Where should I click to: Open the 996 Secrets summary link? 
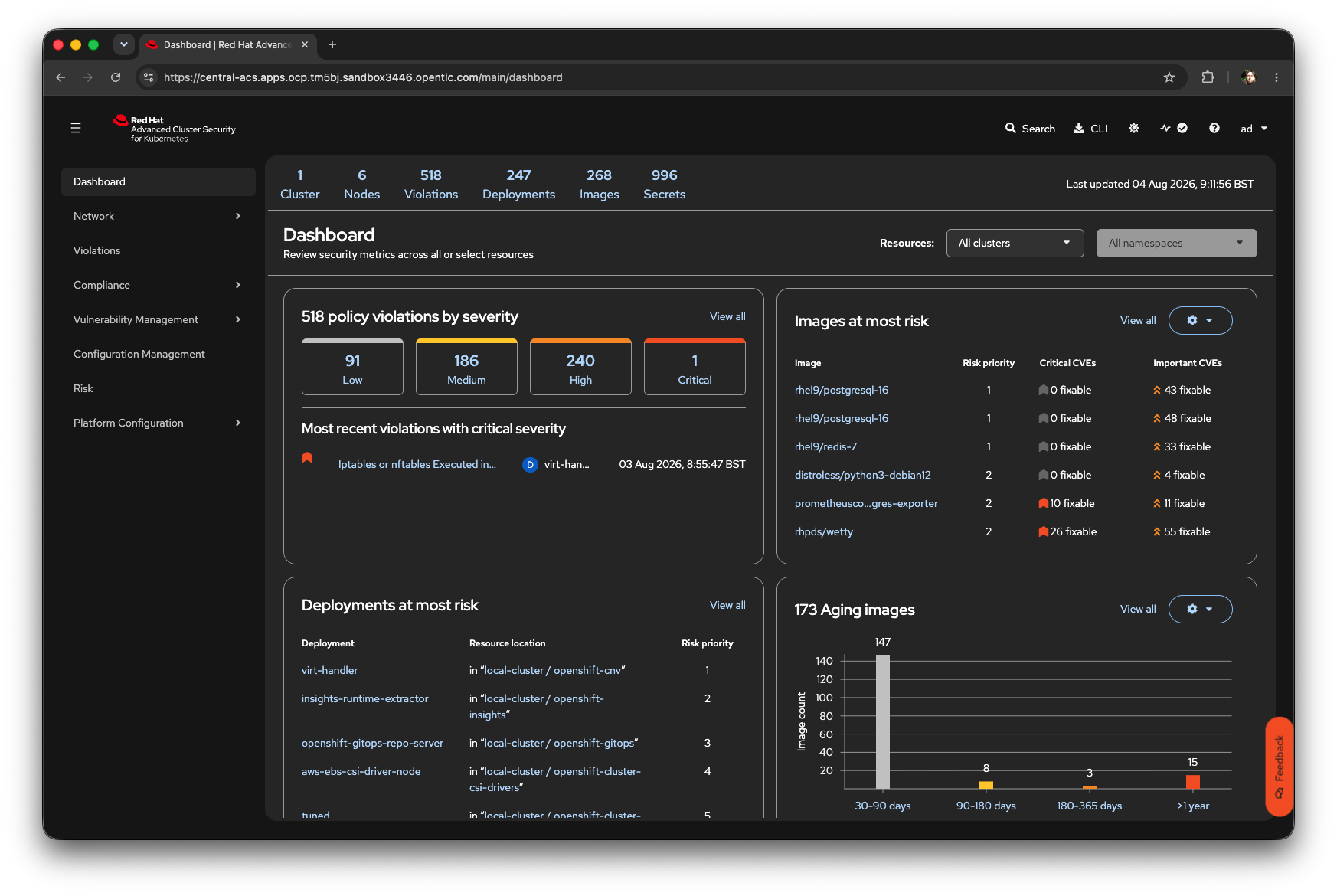pos(665,185)
